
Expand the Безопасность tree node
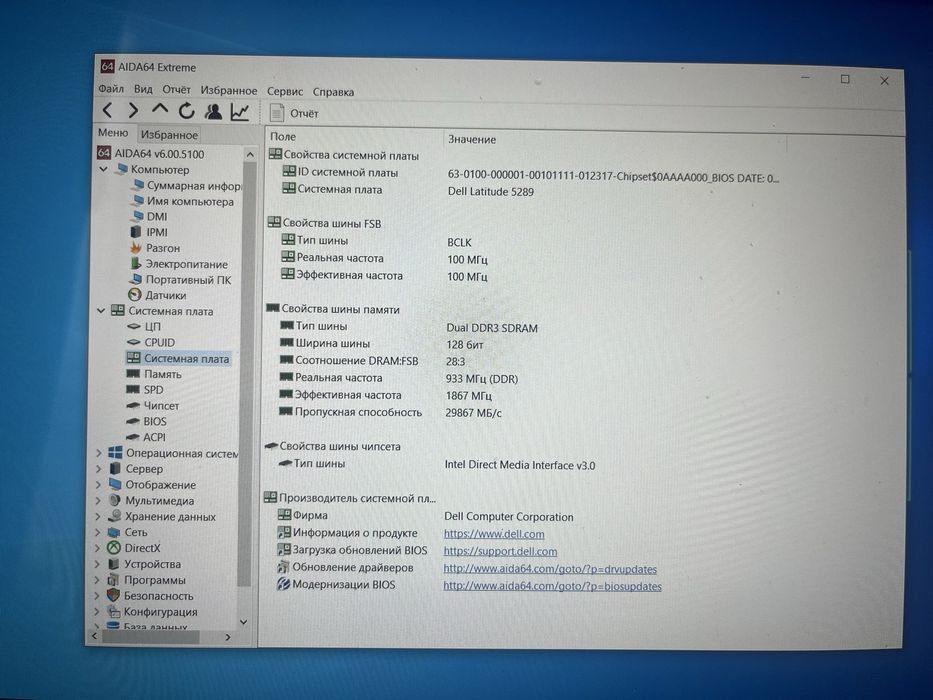(97, 596)
